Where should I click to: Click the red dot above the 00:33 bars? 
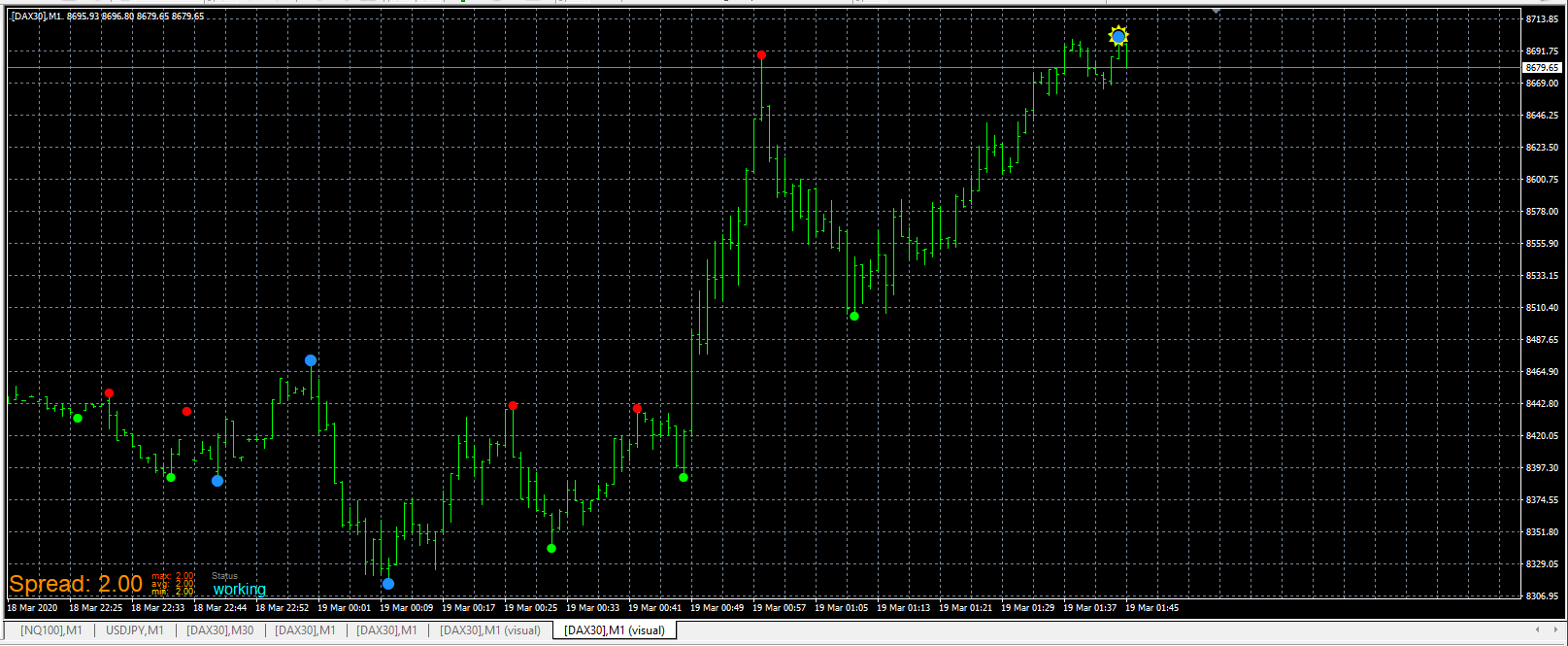coord(637,409)
